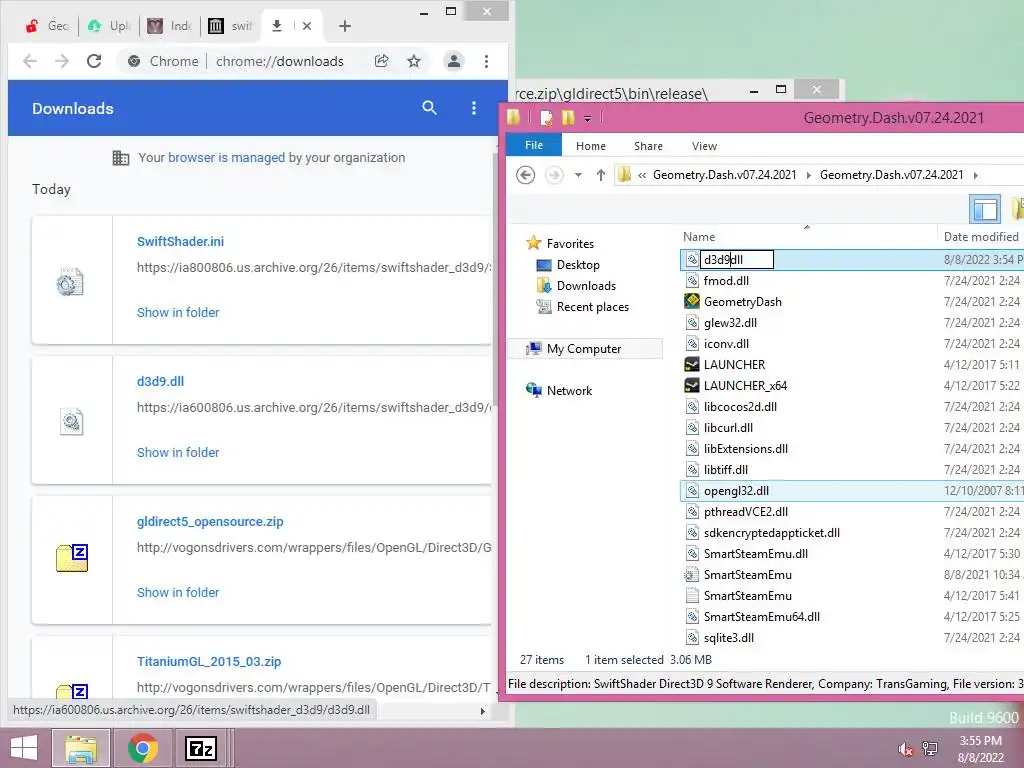Screen dimensions: 1024x768
Task: Show d3d9.dll in folder
Action: point(178,453)
